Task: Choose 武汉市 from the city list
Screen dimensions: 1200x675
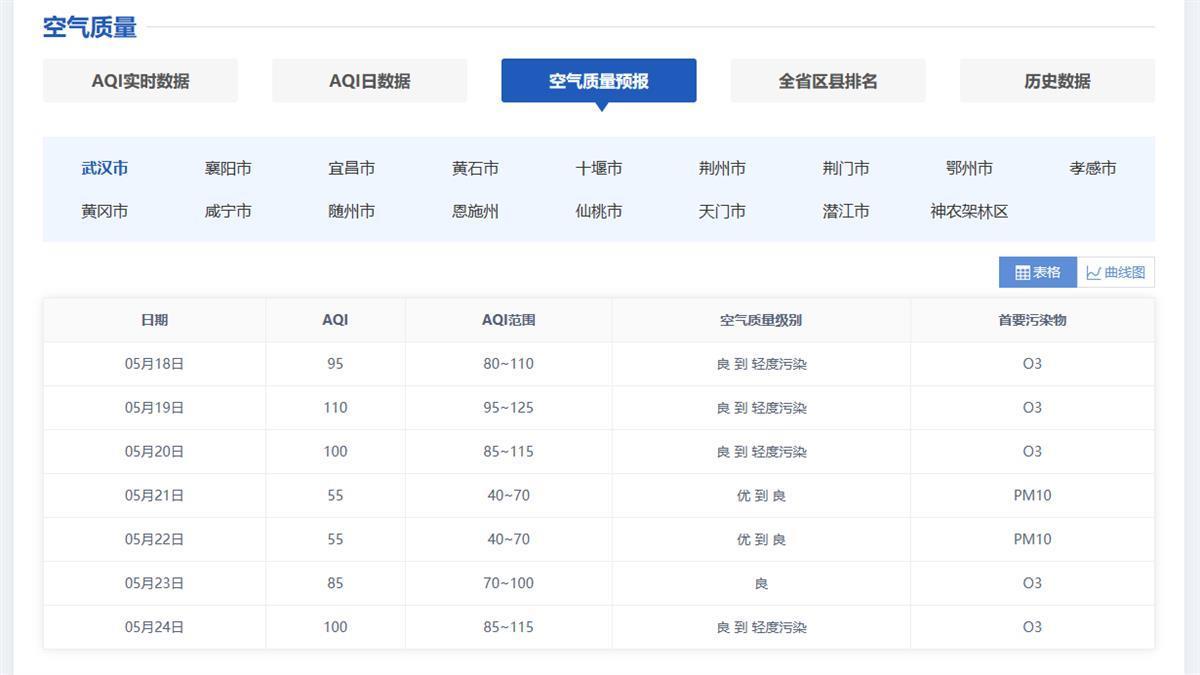Action: (105, 168)
